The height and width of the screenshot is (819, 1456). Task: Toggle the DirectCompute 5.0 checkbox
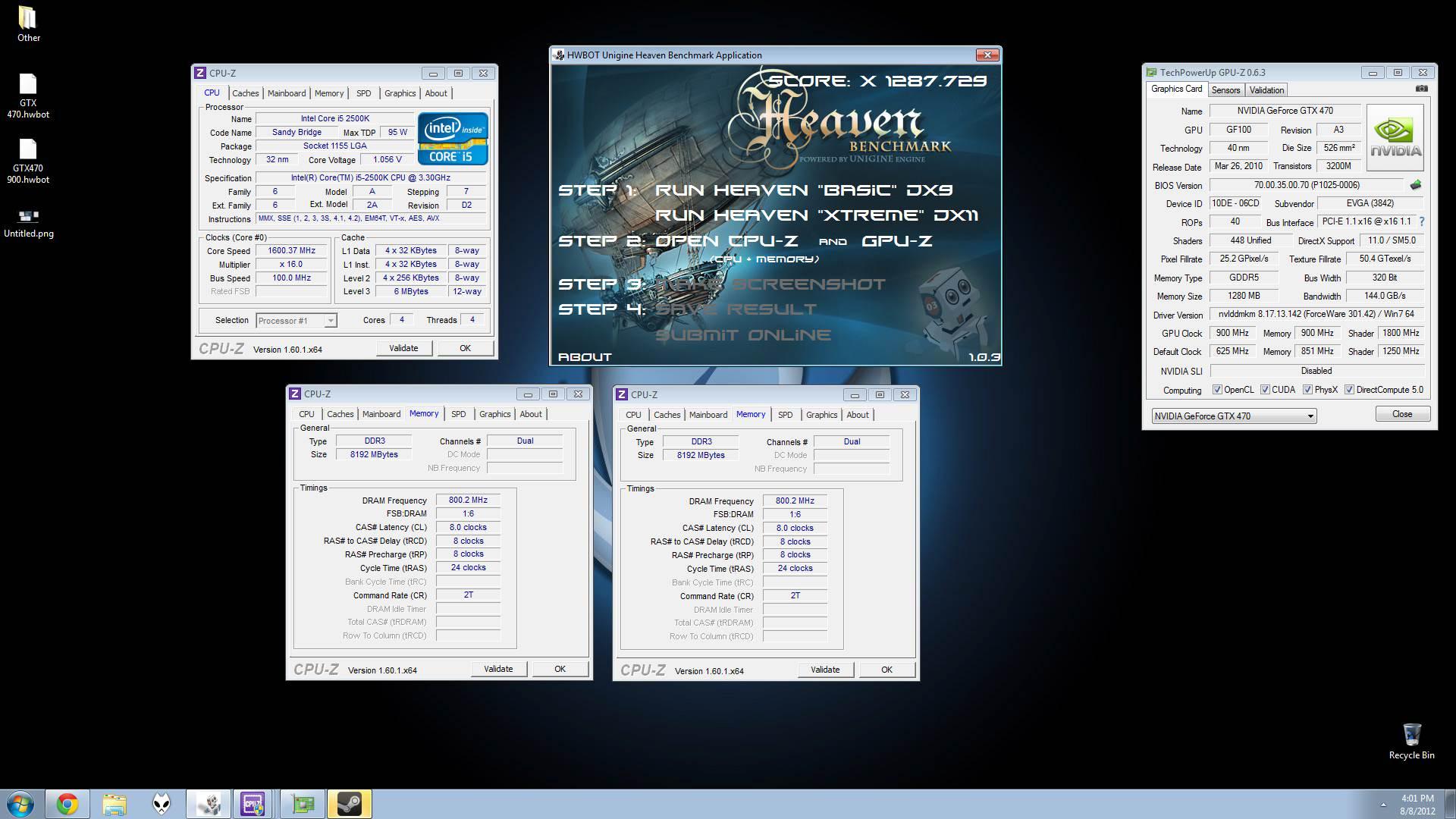tap(1349, 390)
